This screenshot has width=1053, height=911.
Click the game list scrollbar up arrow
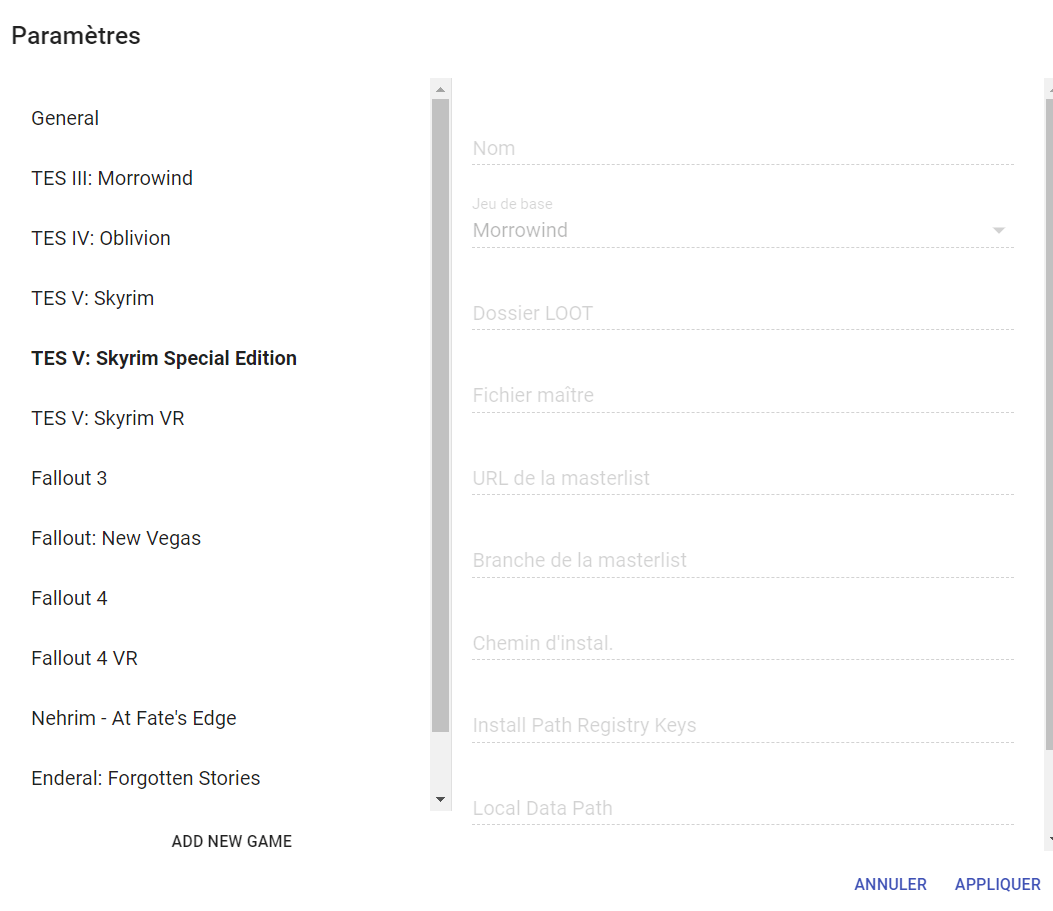pyautogui.click(x=441, y=89)
